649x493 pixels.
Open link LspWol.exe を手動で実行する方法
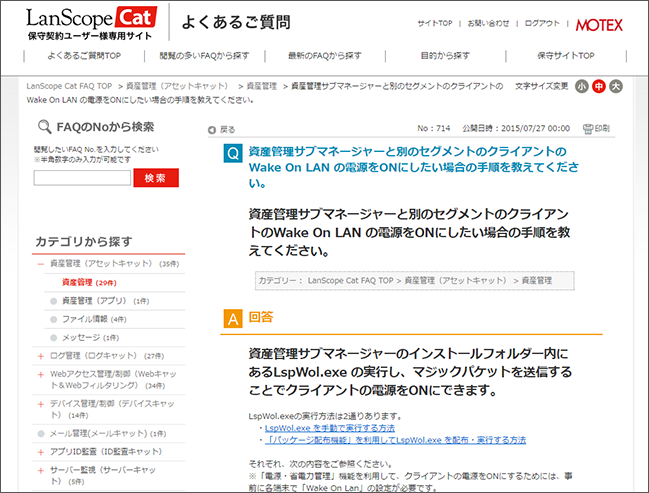coord(330,428)
